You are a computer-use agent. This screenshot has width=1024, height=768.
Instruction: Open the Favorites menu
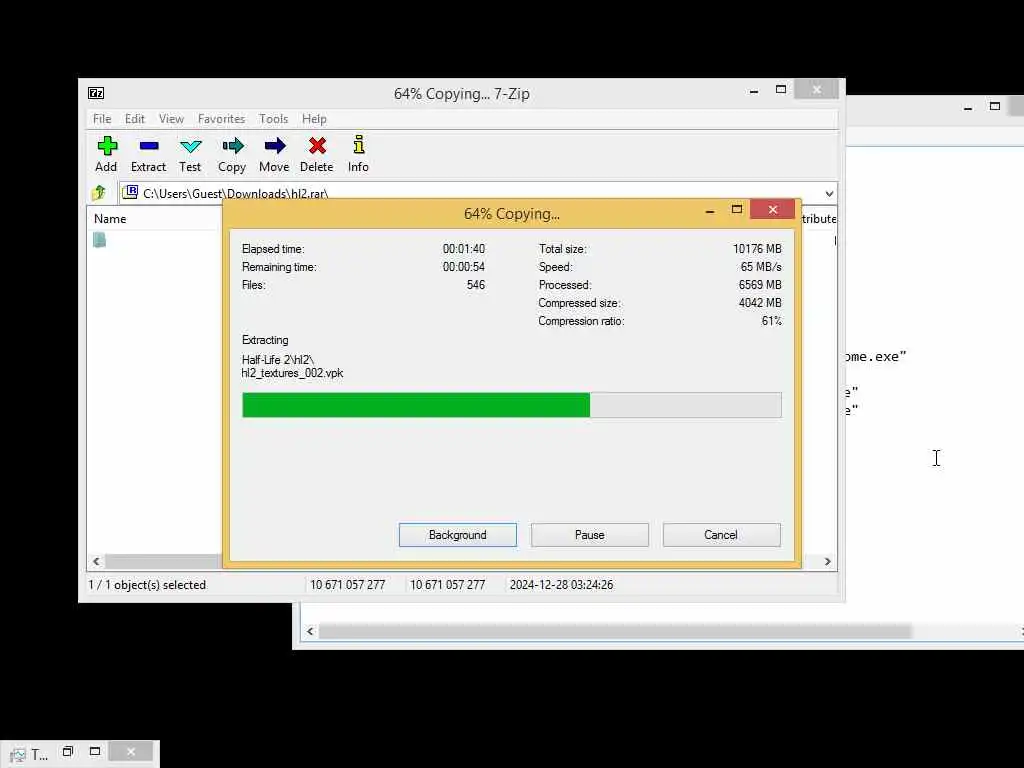(221, 119)
